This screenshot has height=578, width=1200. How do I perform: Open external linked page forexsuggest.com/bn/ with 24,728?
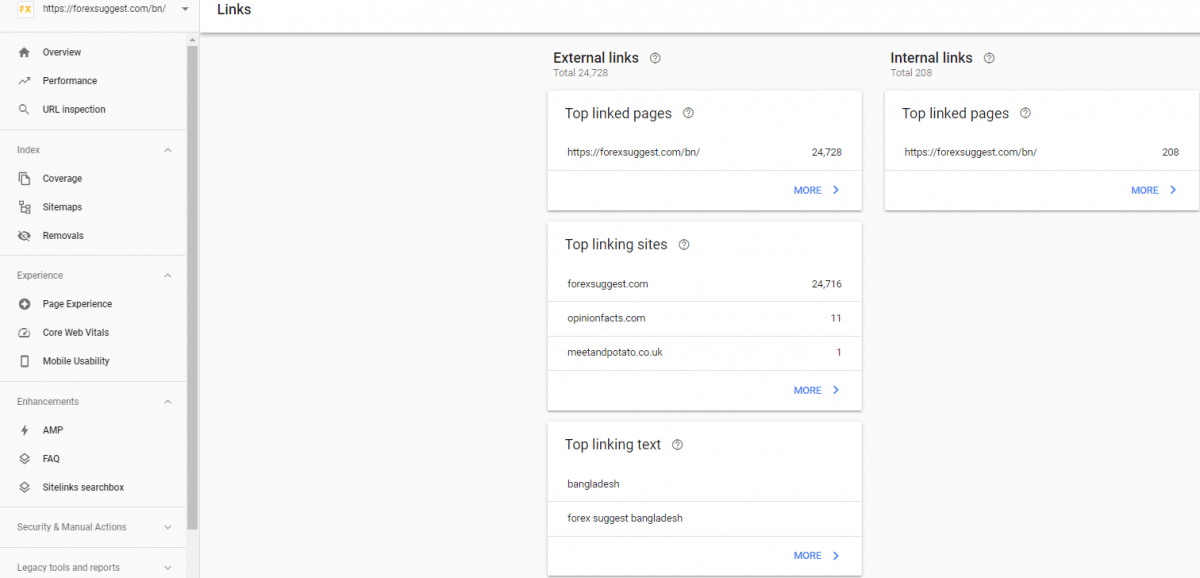pos(705,152)
